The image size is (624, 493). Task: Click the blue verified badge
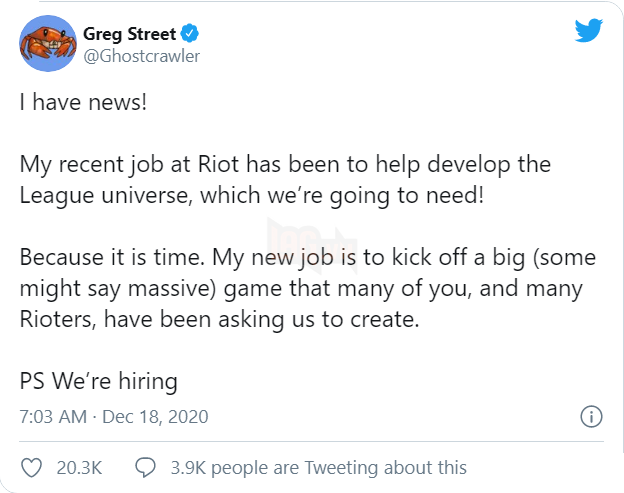point(189,32)
